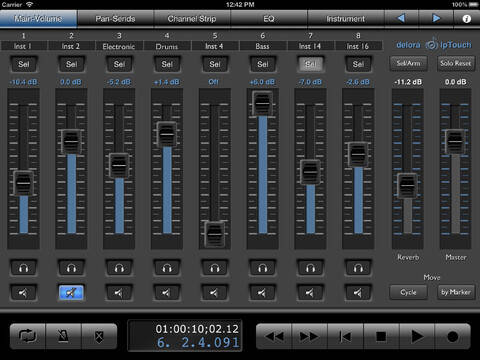Click the Electronic track name label
Viewport: 480px width, 360px height.
coord(119,46)
